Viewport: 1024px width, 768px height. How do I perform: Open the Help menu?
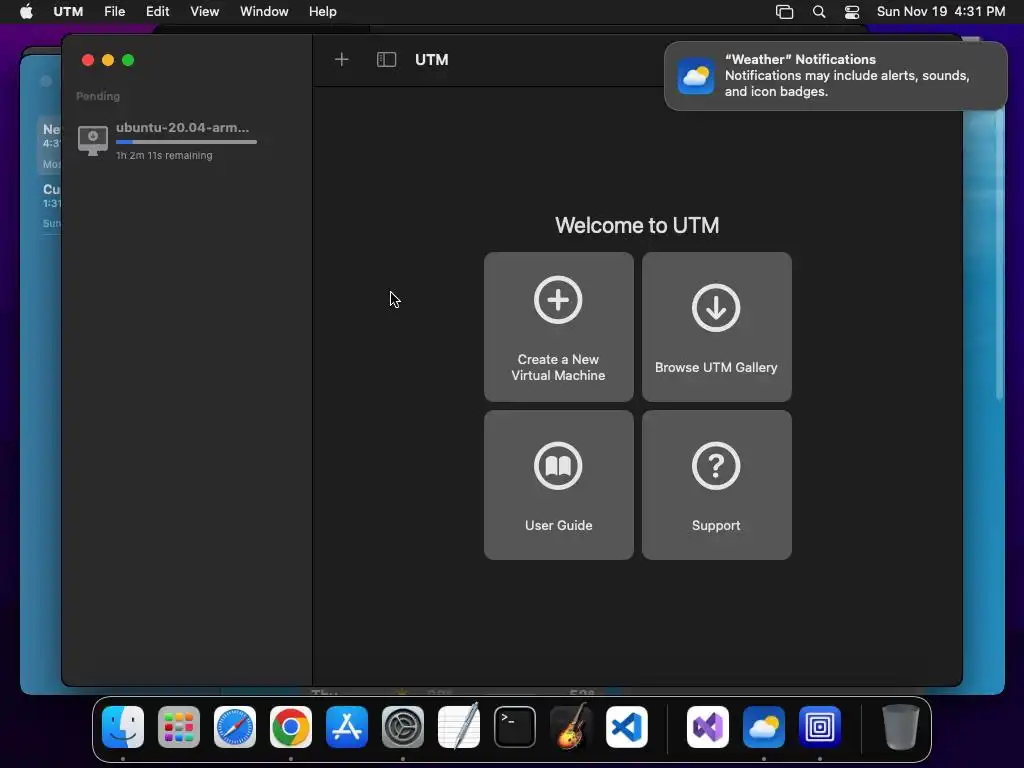(x=323, y=11)
